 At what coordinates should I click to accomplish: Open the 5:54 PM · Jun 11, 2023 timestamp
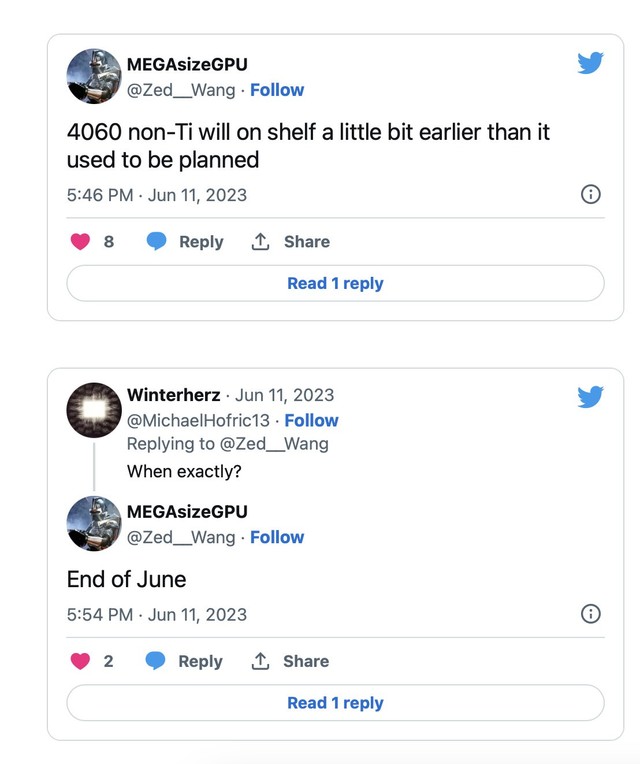click(x=157, y=614)
